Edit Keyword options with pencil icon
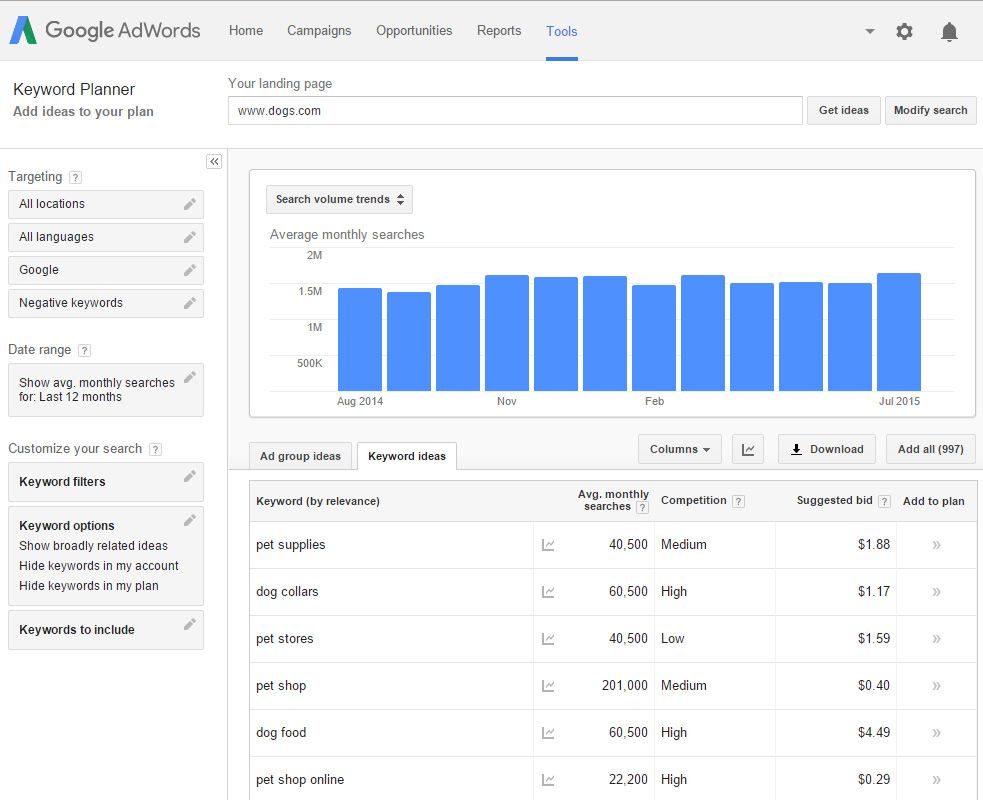 pos(189,520)
